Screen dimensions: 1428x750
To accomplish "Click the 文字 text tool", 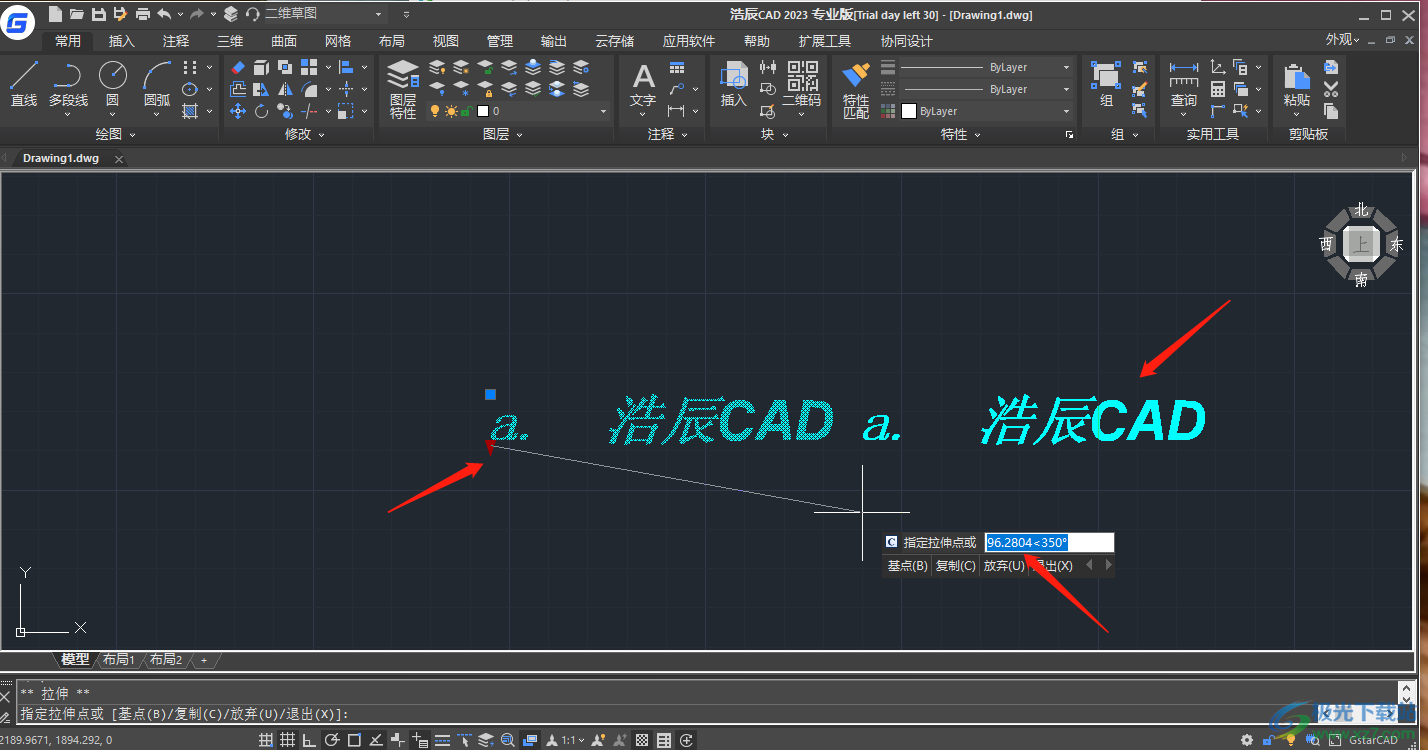I will pos(643,87).
